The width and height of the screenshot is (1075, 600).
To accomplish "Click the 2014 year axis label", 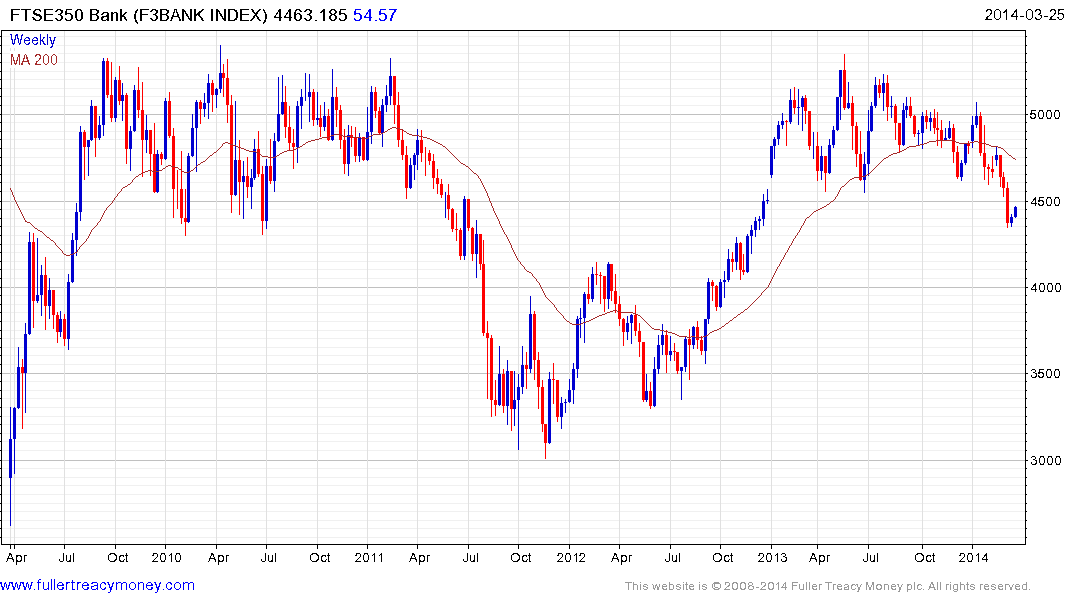I will click(974, 557).
